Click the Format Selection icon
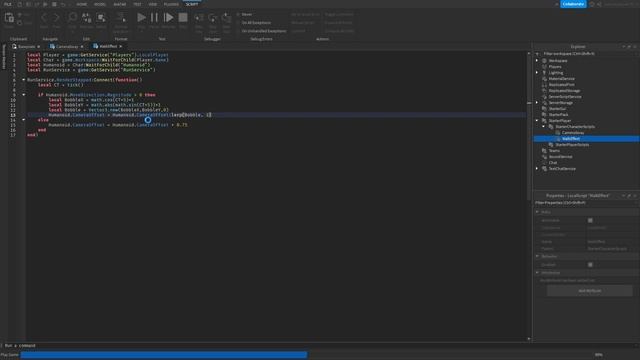 pyautogui.click(x=121, y=18)
